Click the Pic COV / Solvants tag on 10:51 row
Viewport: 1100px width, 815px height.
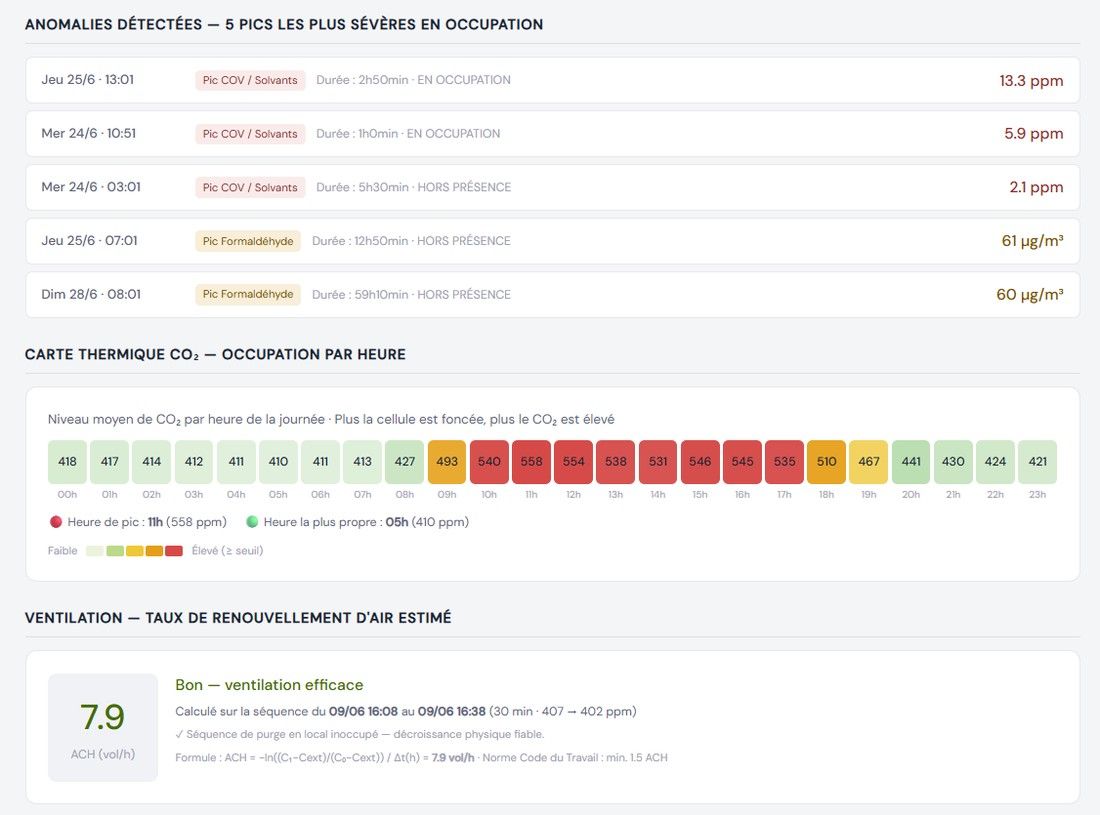point(250,133)
